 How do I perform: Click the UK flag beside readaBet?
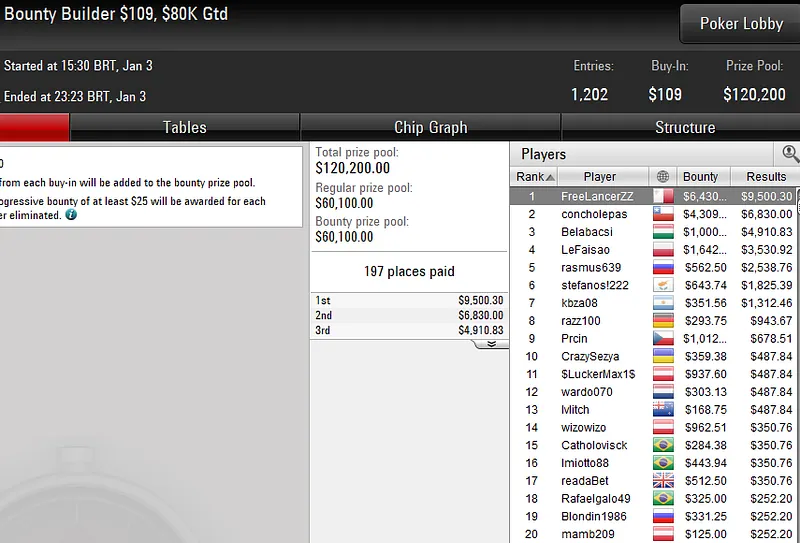coord(663,481)
